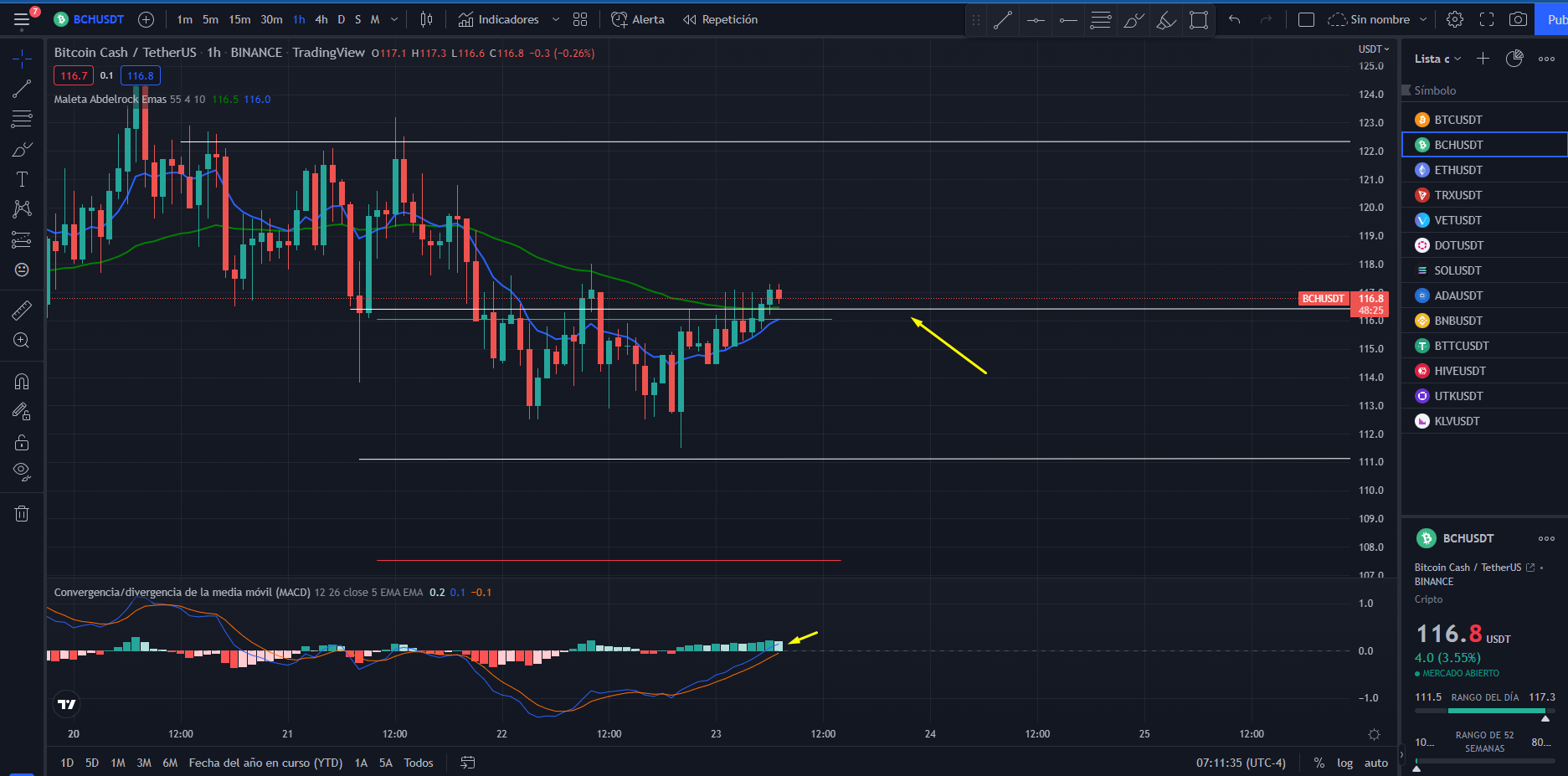The width and height of the screenshot is (1568, 776).
Task: Select the 1M date range
Action: [x=118, y=763]
